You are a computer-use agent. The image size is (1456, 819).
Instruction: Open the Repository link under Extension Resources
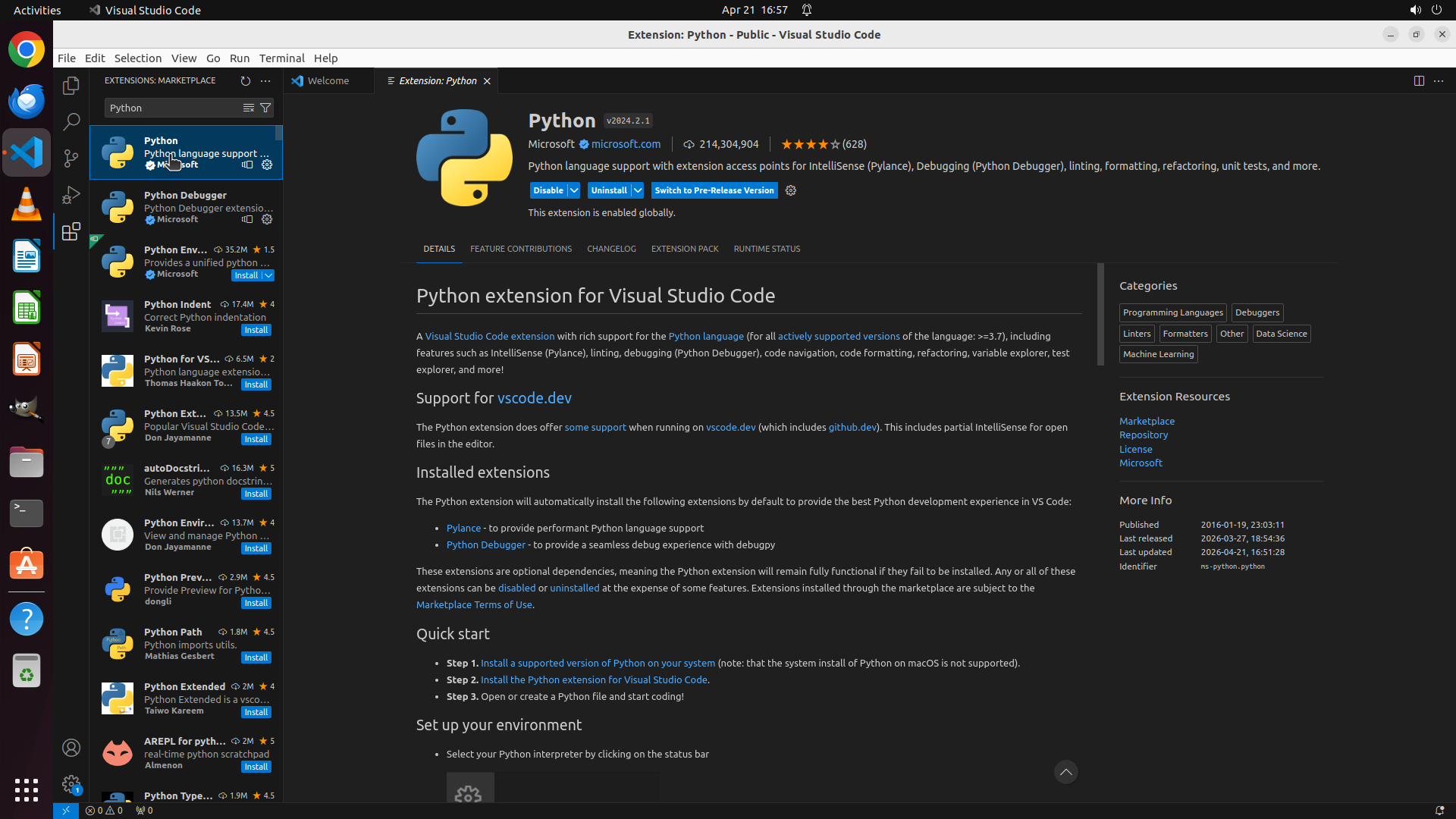(1143, 435)
